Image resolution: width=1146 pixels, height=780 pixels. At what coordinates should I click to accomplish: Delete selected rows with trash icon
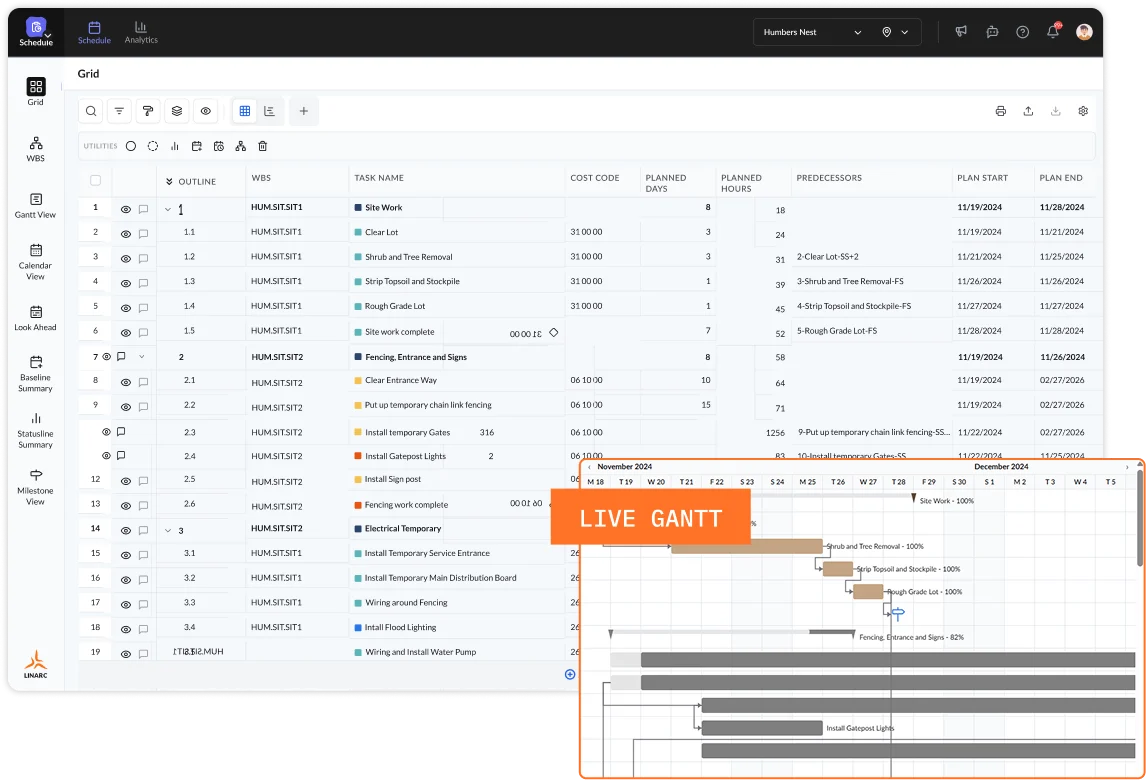click(x=262, y=146)
